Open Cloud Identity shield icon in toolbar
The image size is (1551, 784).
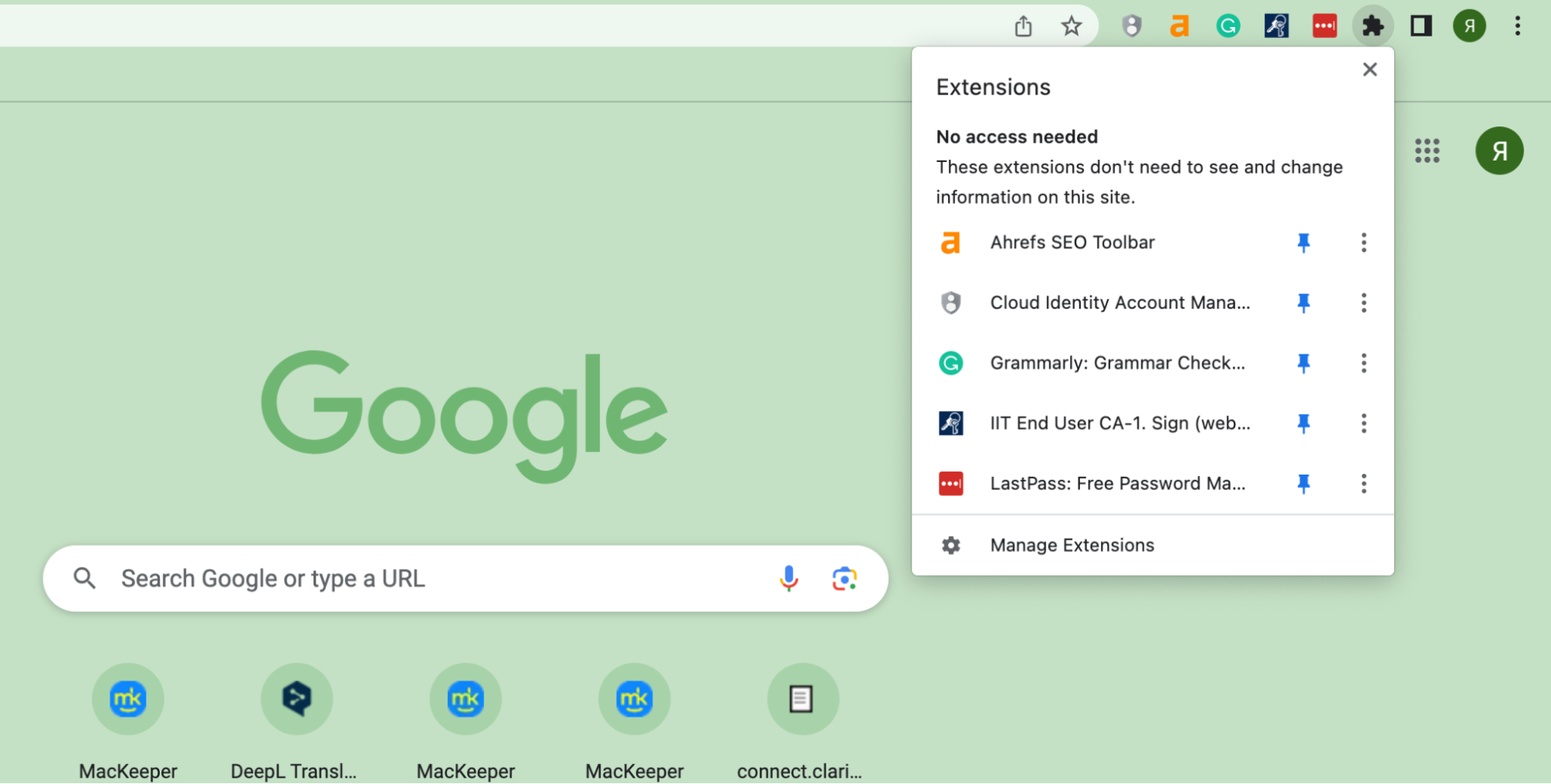point(1132,26)
